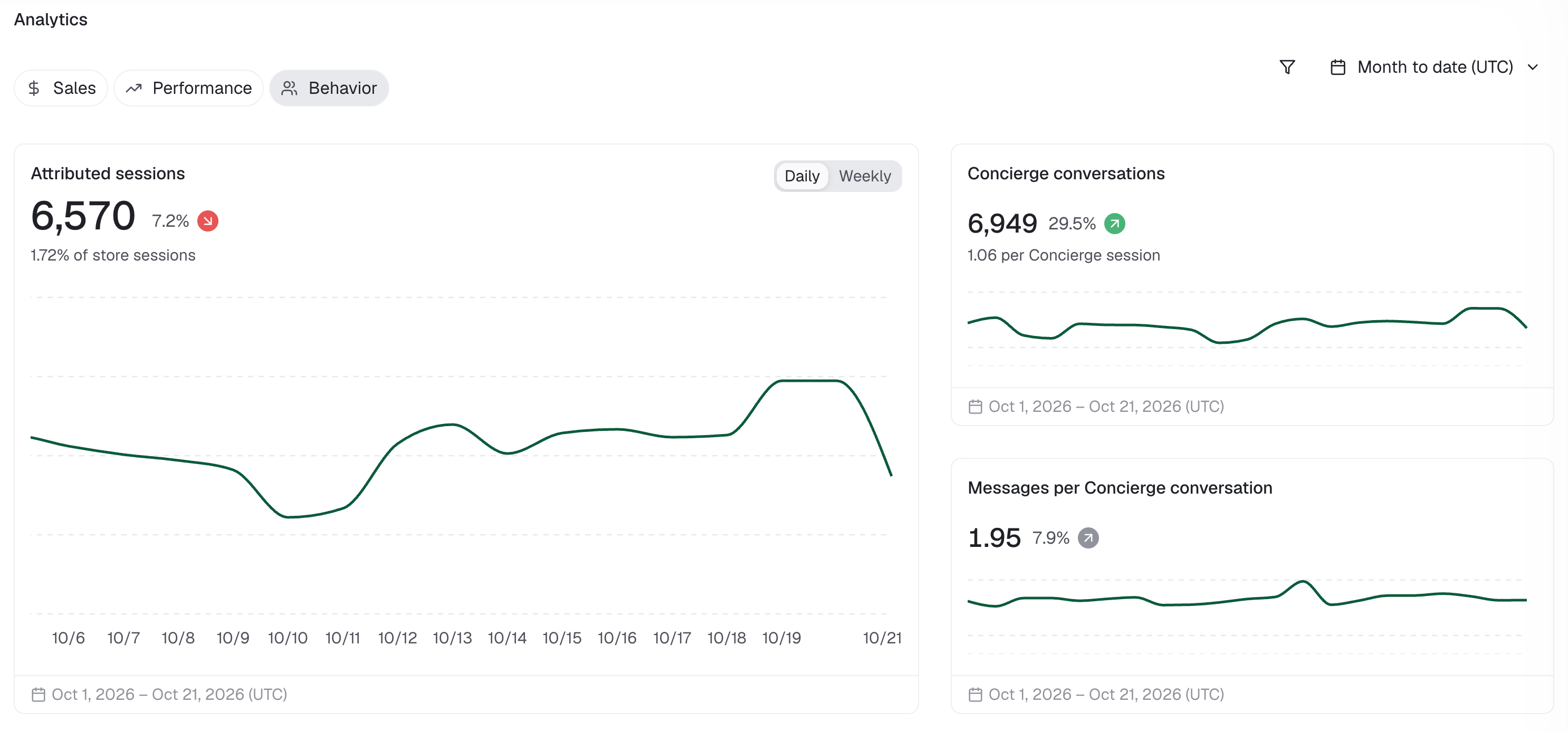The height and width of the screenshot is (732, 1568).
Task: Click the people icon on Behavior
Action: coord(289,88)
